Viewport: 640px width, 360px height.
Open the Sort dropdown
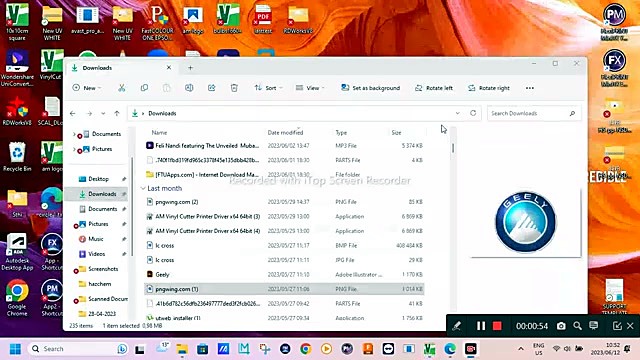point(268,88)
